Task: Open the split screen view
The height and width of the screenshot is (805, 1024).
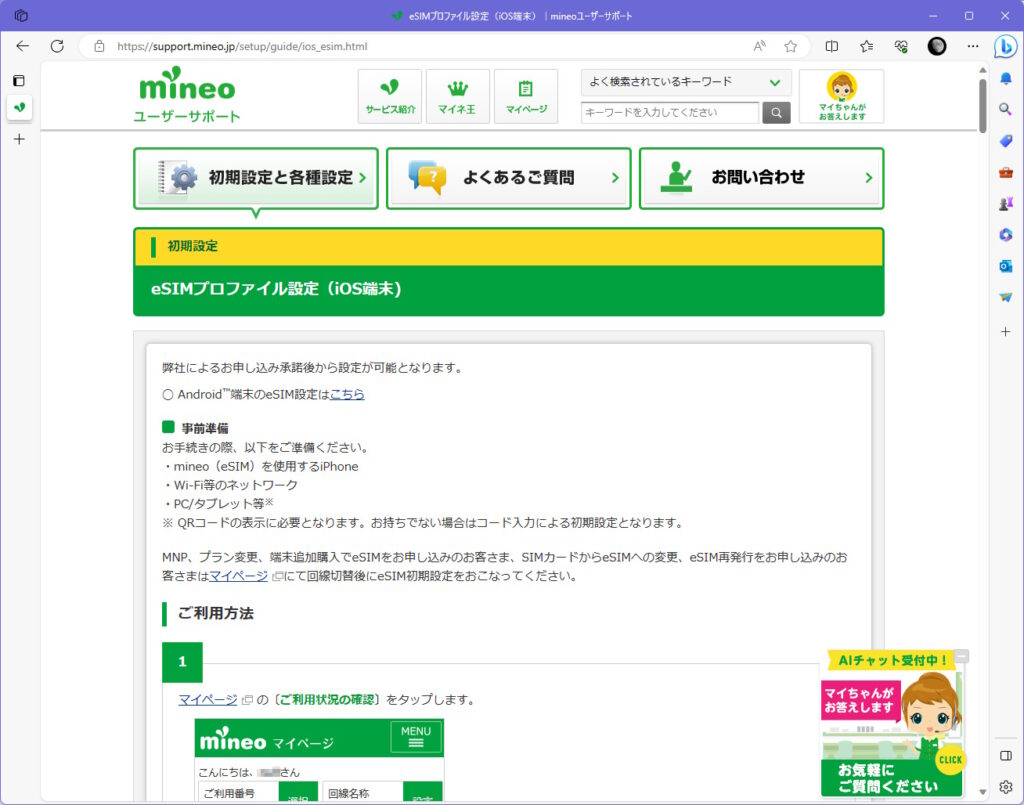Action: click(x=831, y=46)
